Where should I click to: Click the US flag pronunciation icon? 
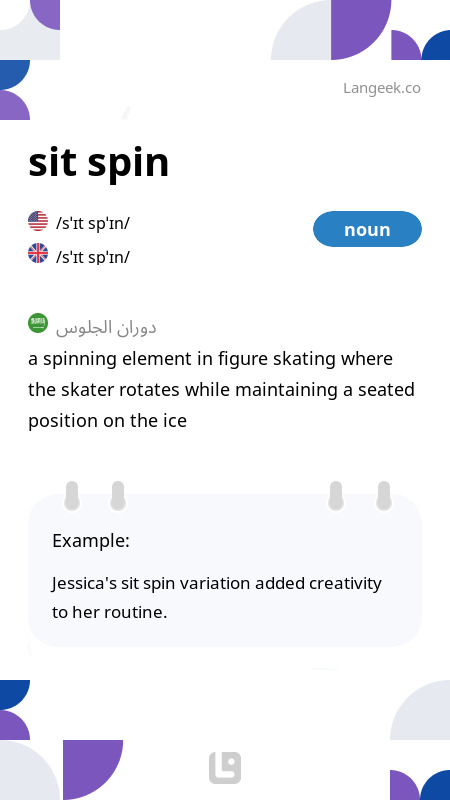(x=38, y=221)
